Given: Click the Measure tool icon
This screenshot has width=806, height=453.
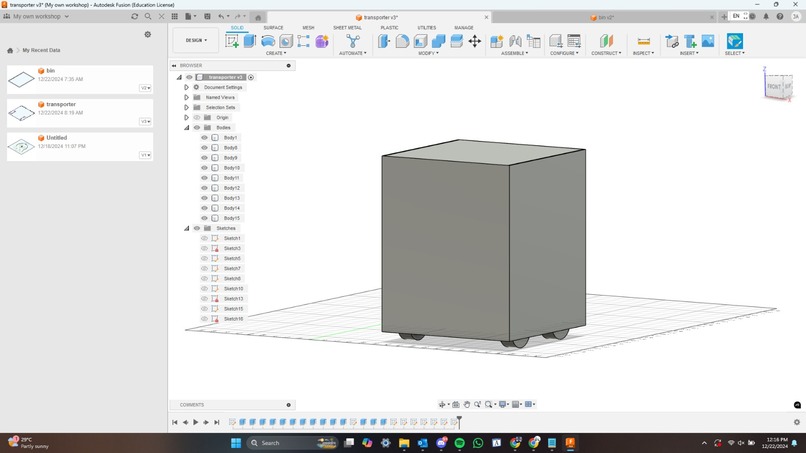Looking at the screenshot, I should [644, 41].
